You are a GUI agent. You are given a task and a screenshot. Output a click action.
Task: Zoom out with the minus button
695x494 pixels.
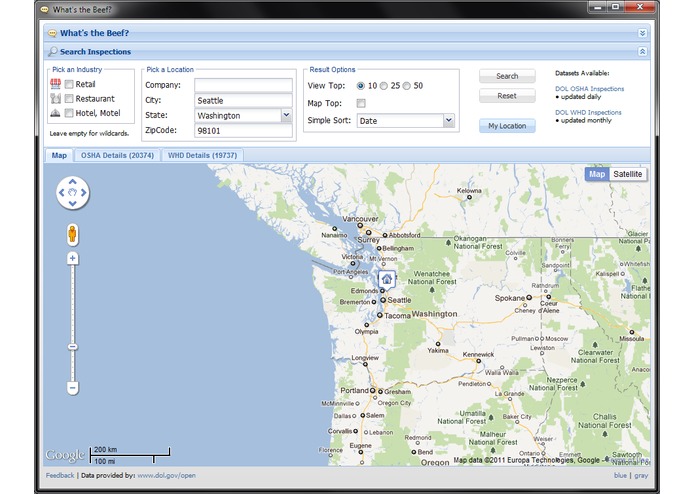73,388
